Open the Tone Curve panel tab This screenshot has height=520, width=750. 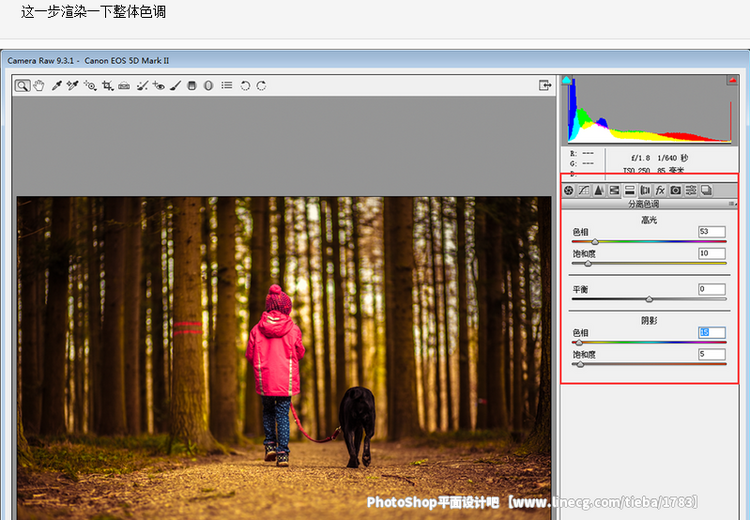coord(584,190)
